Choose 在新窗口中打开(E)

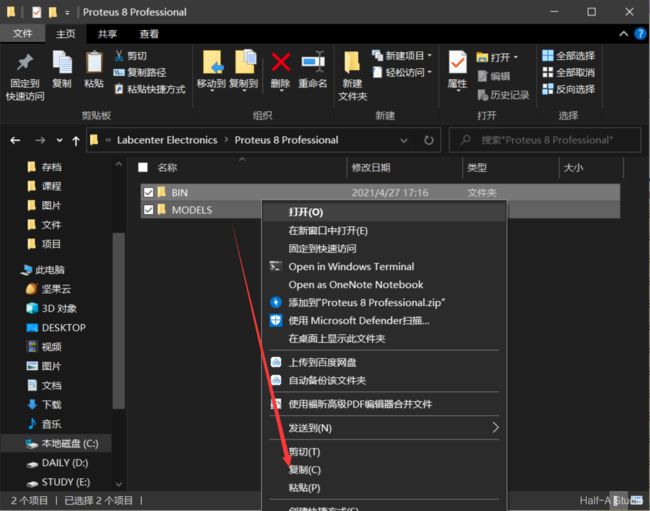pyautogui.click(x=383, y=230)
